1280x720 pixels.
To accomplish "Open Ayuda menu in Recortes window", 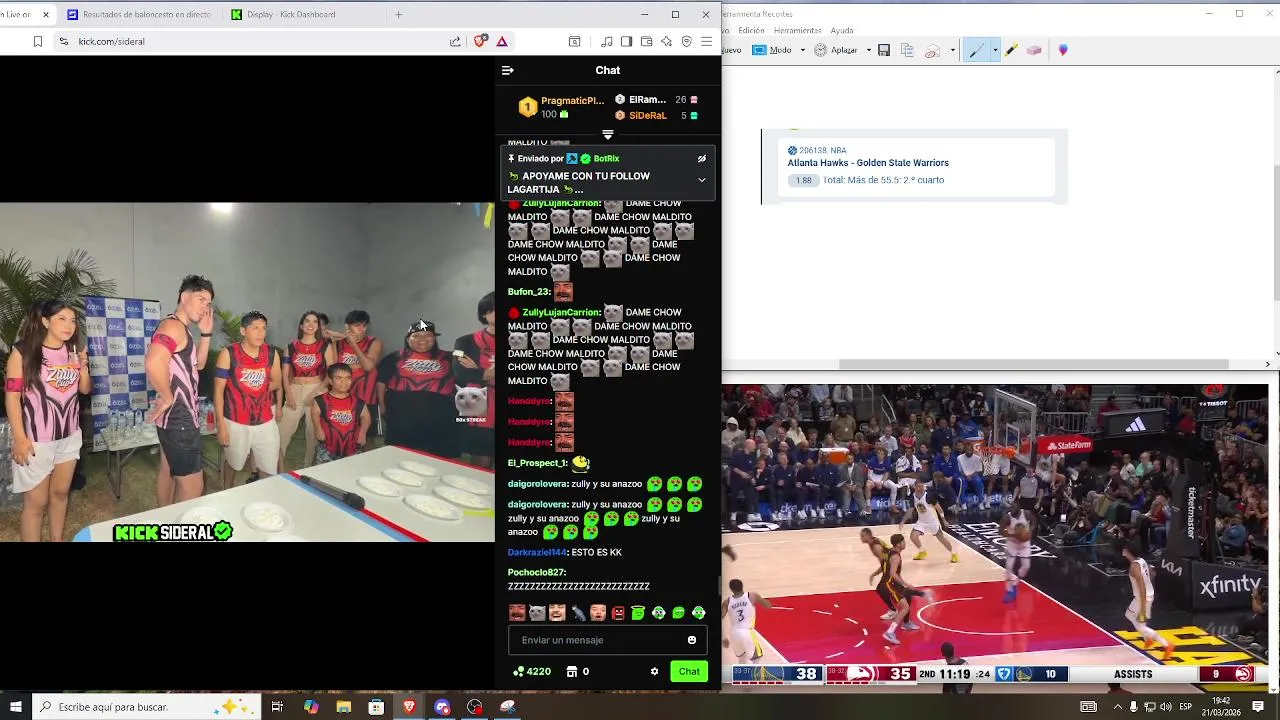I will click(842, 31).
